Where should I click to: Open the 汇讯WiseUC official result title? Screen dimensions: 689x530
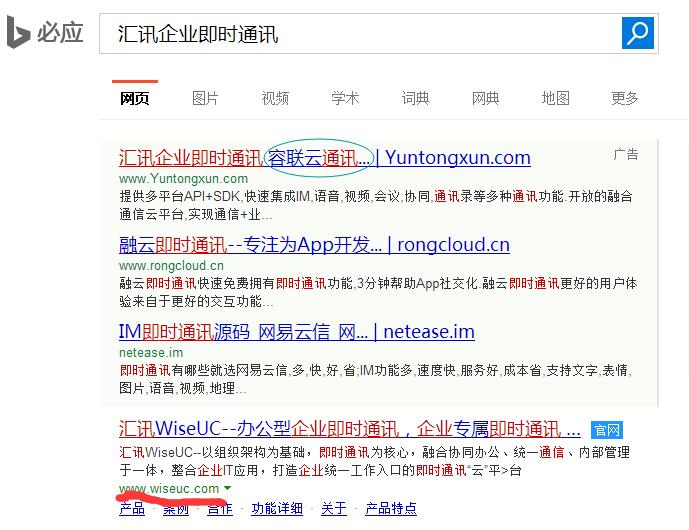pyautogui.click(x=350, y=428)
